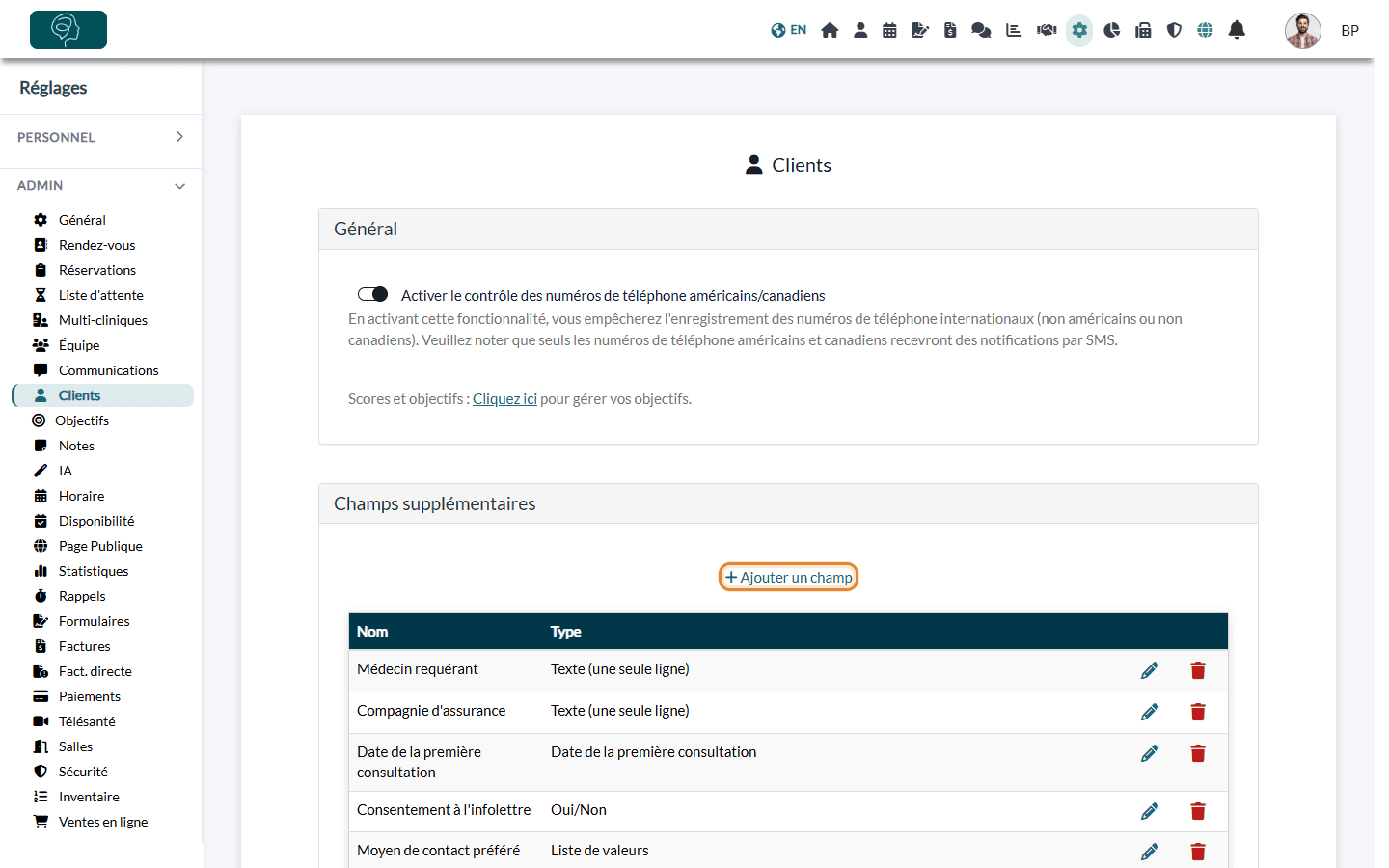Select Objectifs in the admin menu

click(x=82, y=420)
